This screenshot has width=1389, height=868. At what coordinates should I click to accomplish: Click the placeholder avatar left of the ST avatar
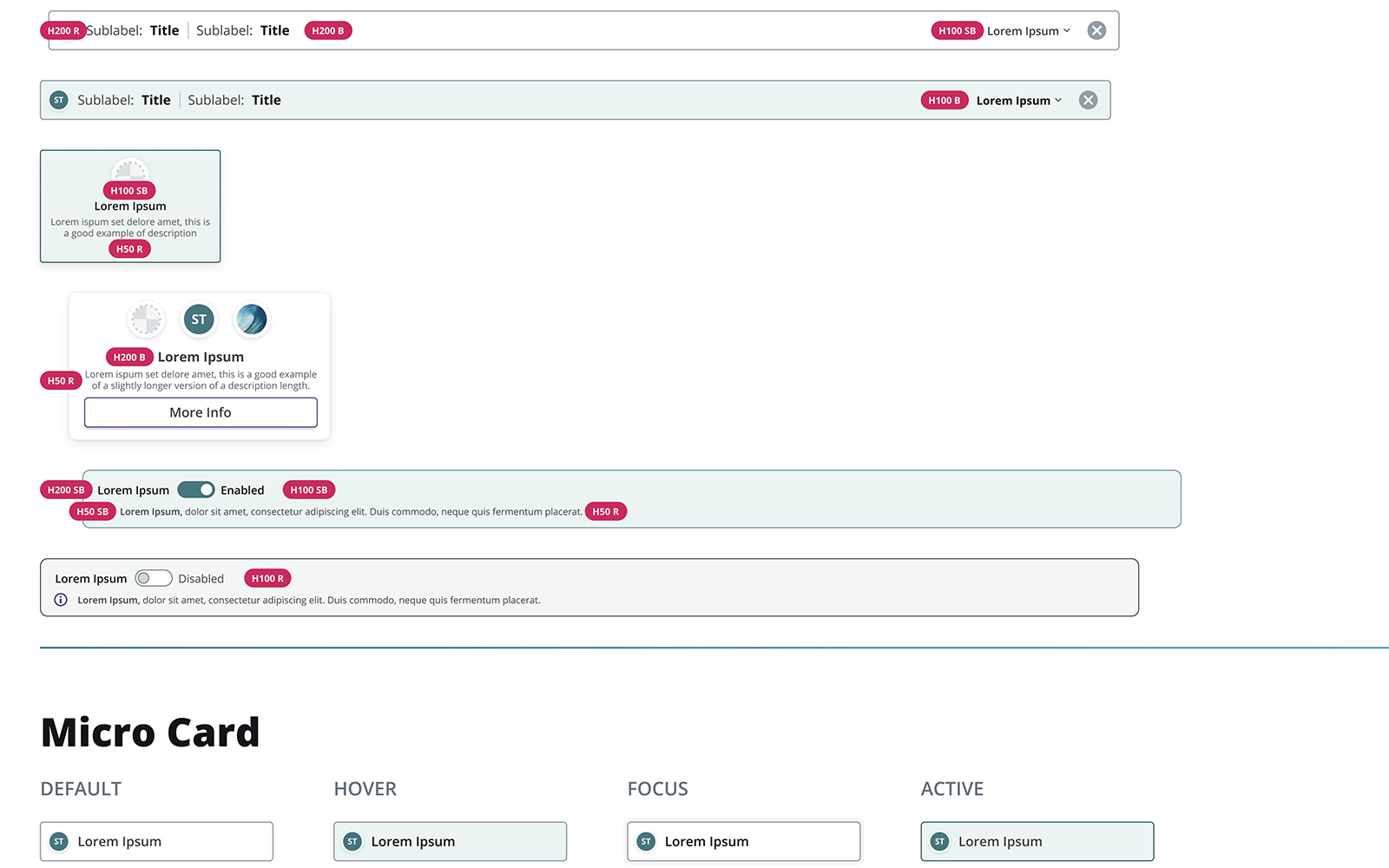tap(146, 319)
